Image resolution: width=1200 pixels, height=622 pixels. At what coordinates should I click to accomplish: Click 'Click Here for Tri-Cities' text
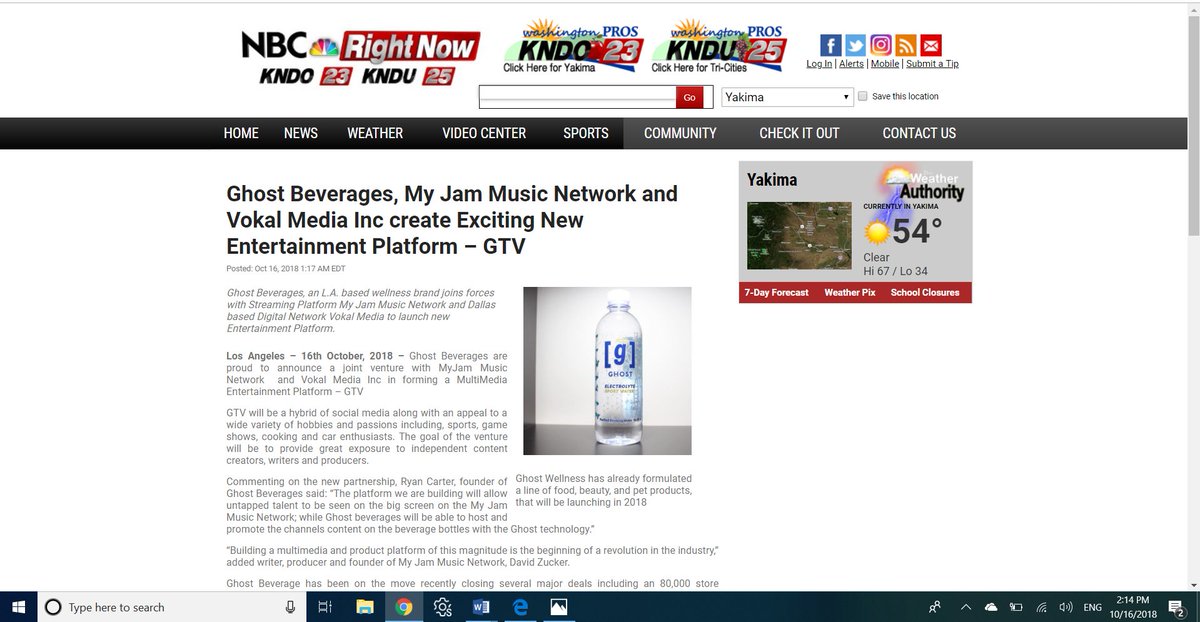click(x=699, y=68)
